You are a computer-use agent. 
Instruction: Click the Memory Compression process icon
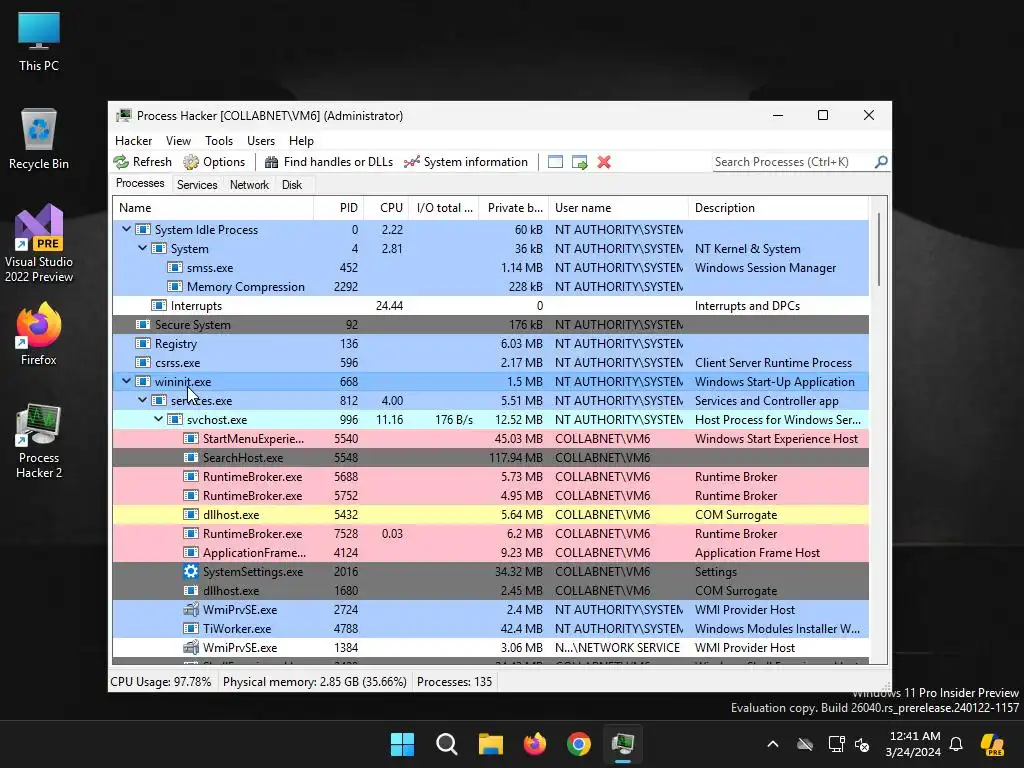[174, 286]
